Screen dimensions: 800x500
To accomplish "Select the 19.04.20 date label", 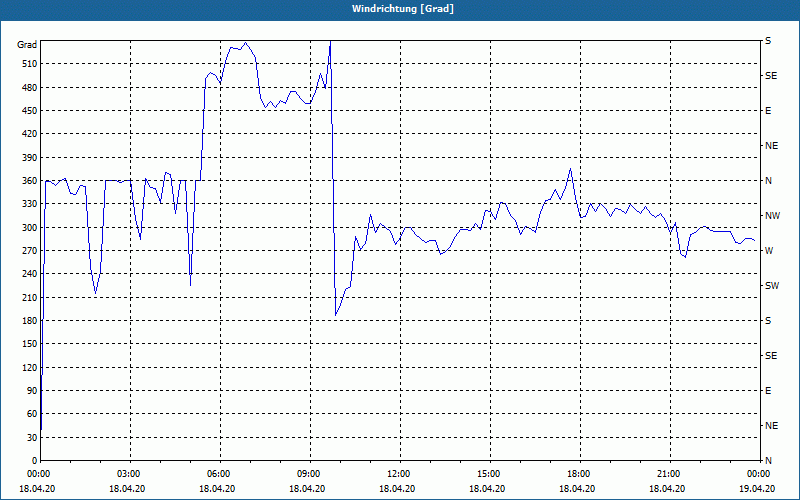I will [x=757, y=488].
